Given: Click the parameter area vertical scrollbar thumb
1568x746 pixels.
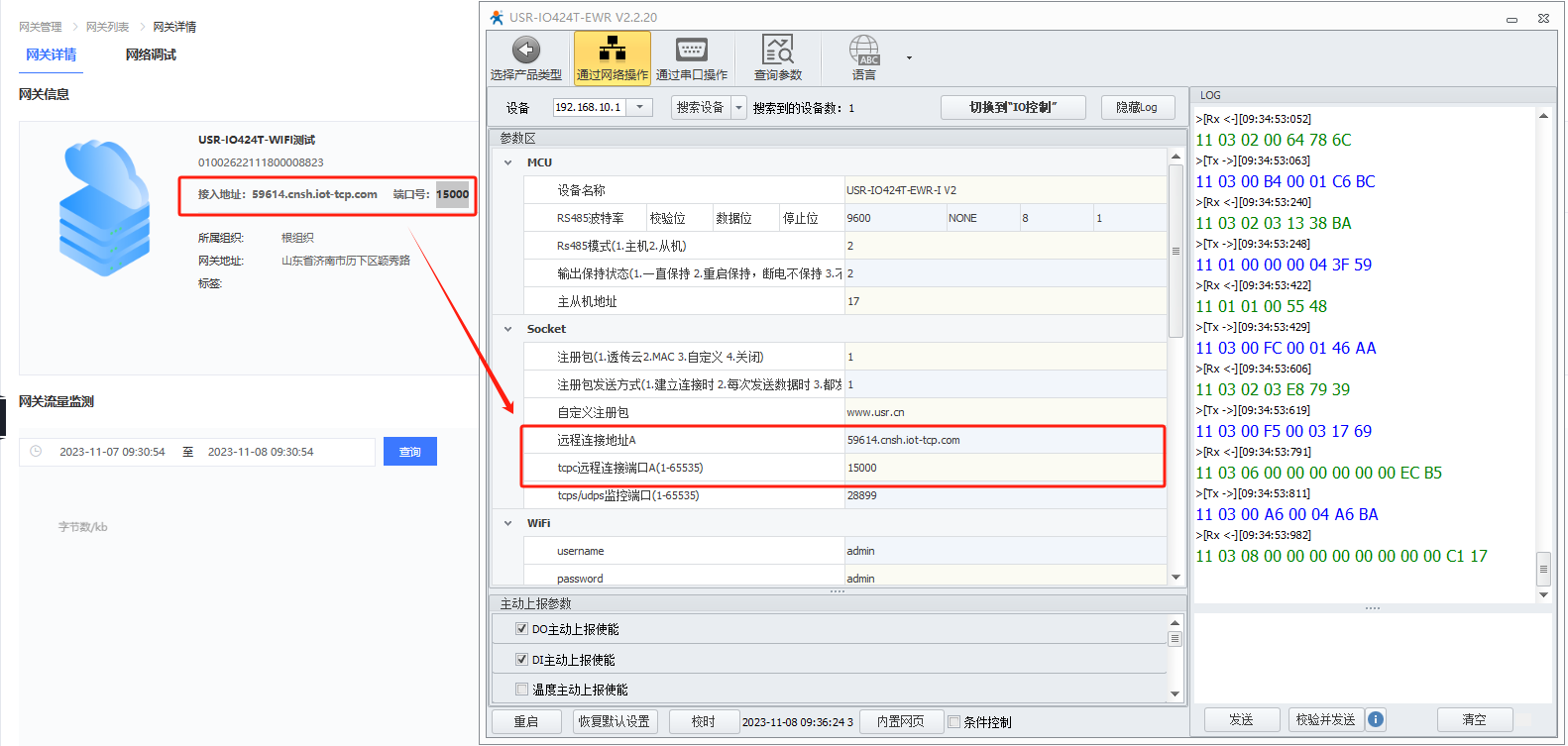Looking at the screenshot, I should click(x=1176, y=251).
